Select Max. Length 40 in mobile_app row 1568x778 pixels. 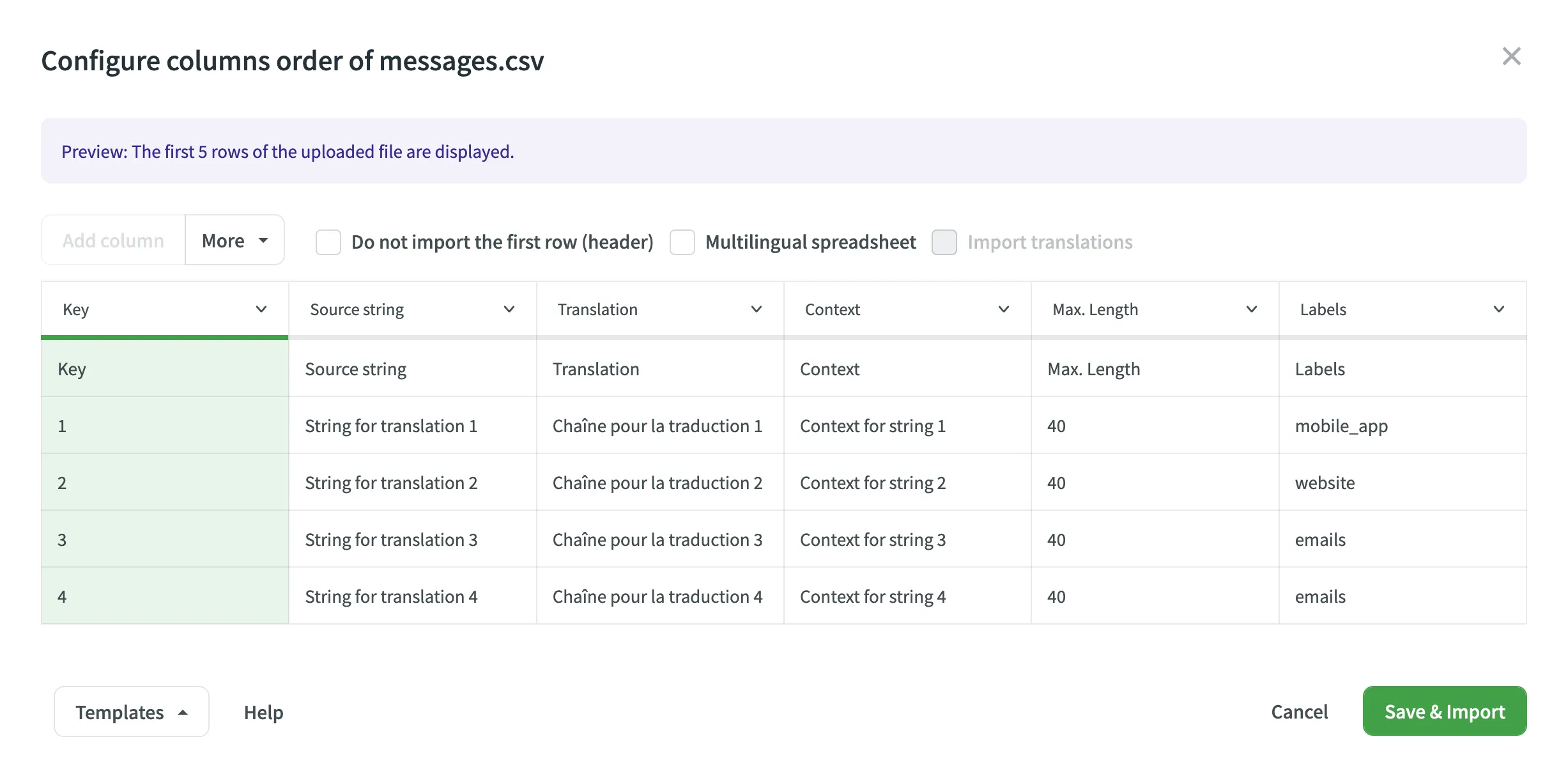[x=1155, y=426]
